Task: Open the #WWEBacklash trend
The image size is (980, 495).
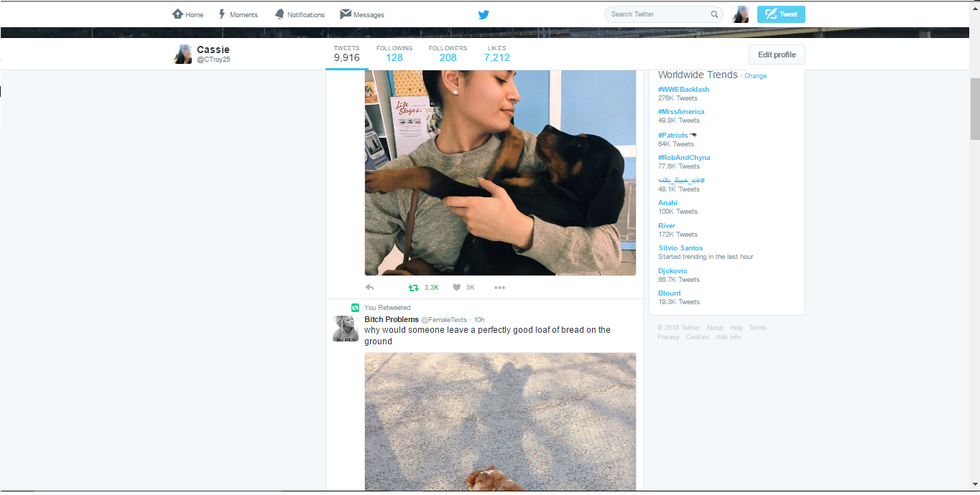Action: tap(683, 89)
